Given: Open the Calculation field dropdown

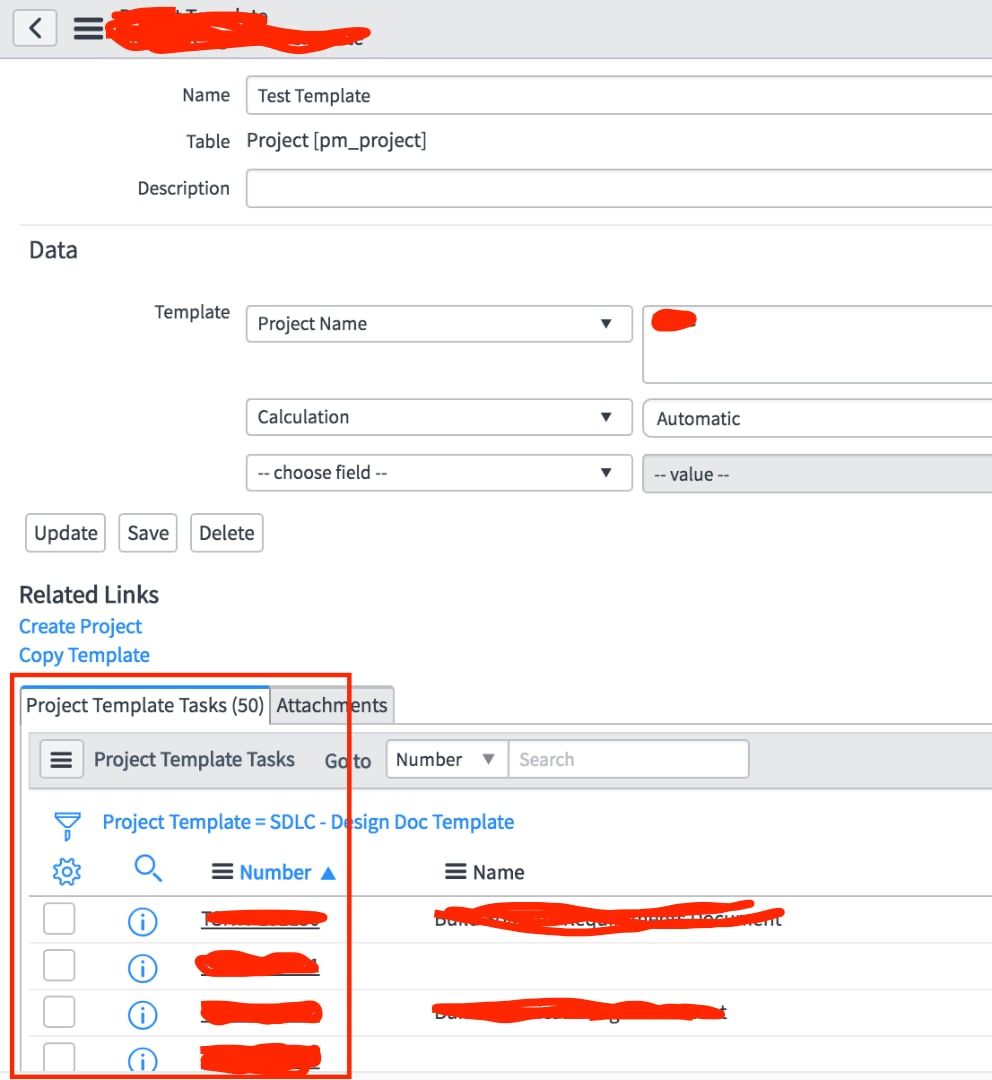Looking at the screenshot, I should (x=438, y=417).
